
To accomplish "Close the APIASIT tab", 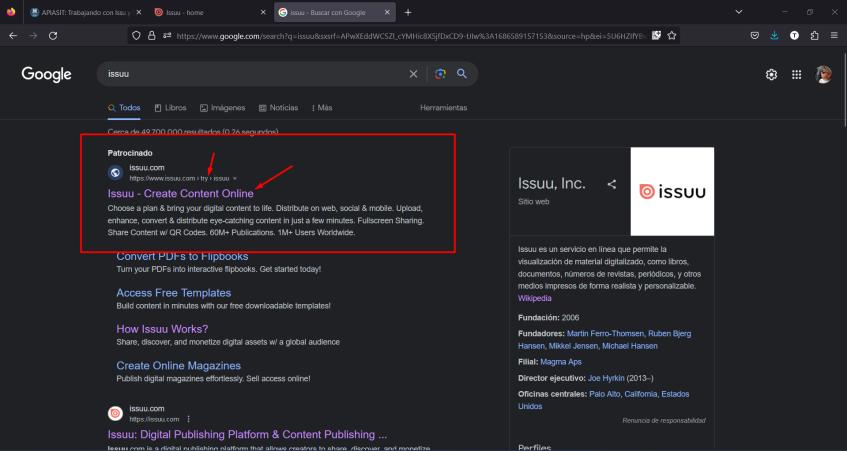I will [139, 12].
